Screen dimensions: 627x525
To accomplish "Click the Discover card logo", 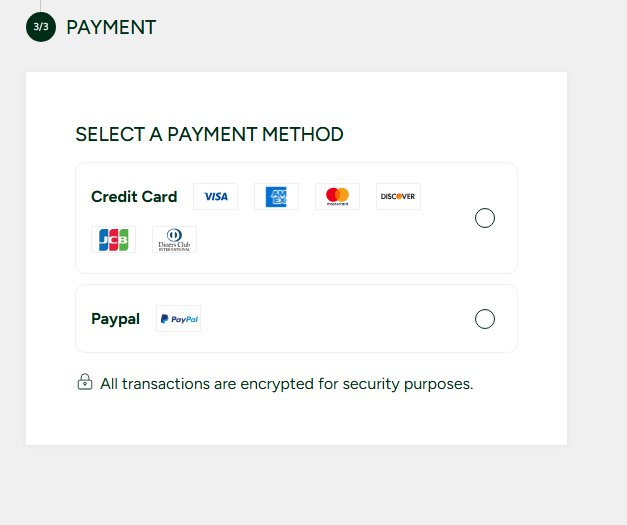I will point(398,197).
